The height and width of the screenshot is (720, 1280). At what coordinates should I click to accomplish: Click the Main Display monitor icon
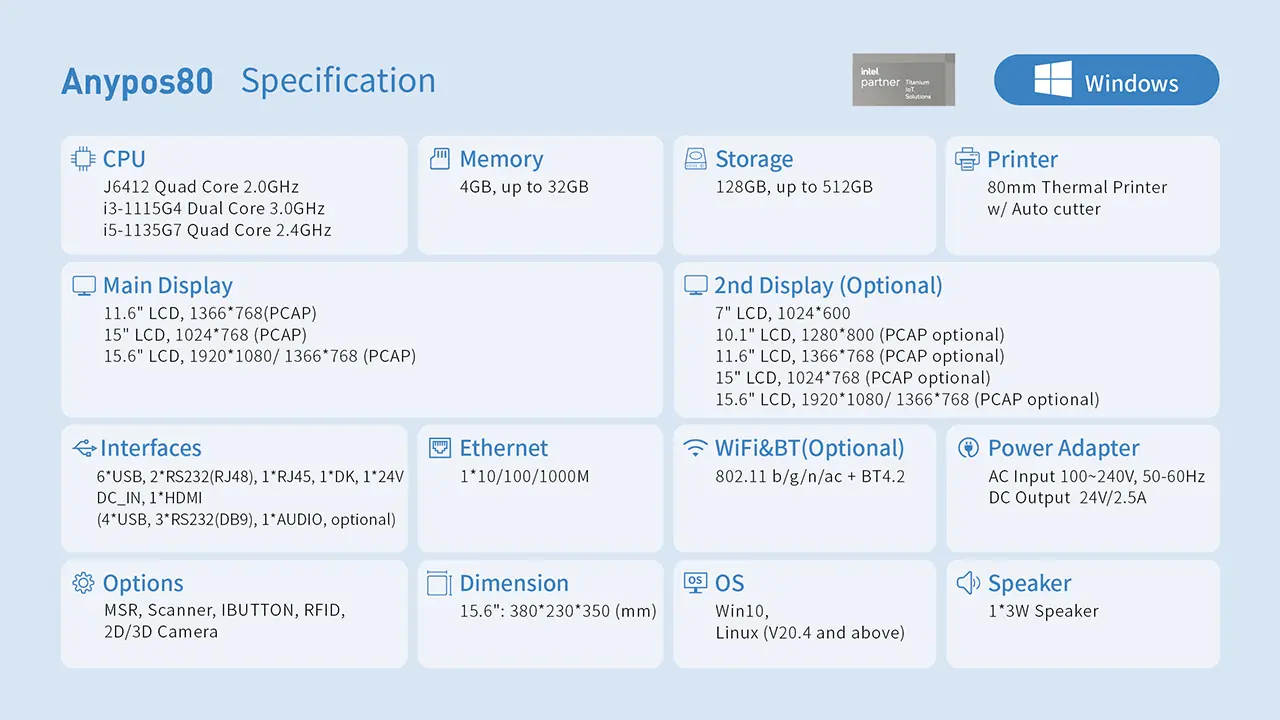click(84, 286)
